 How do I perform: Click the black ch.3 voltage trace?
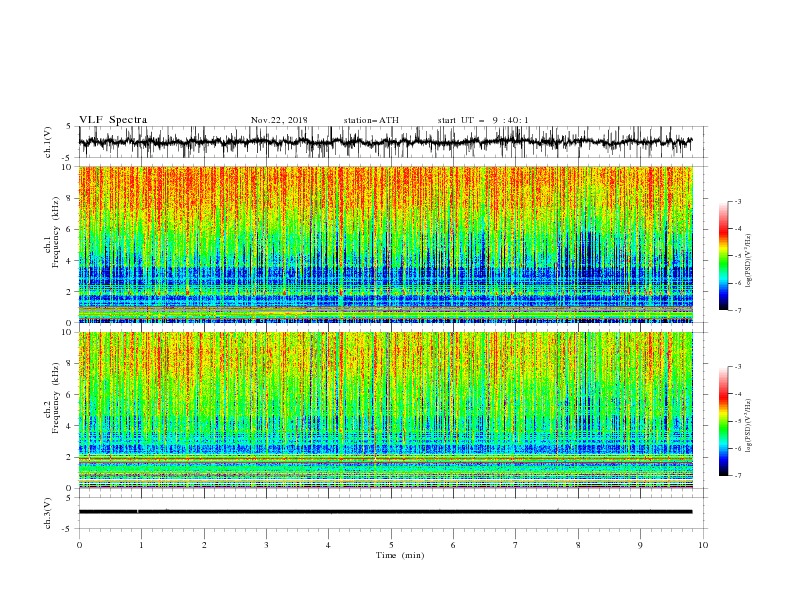tap(385, 512)
